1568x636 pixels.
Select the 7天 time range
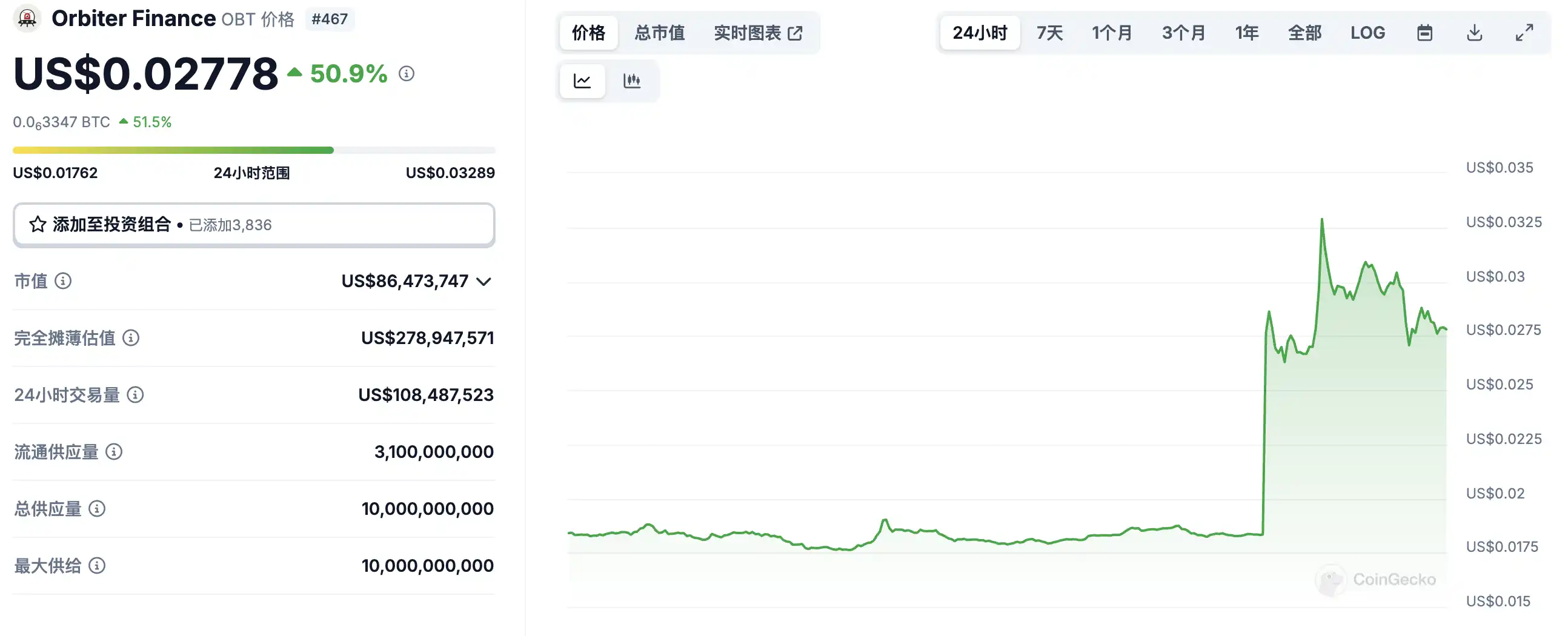(x=1049, y=33)
